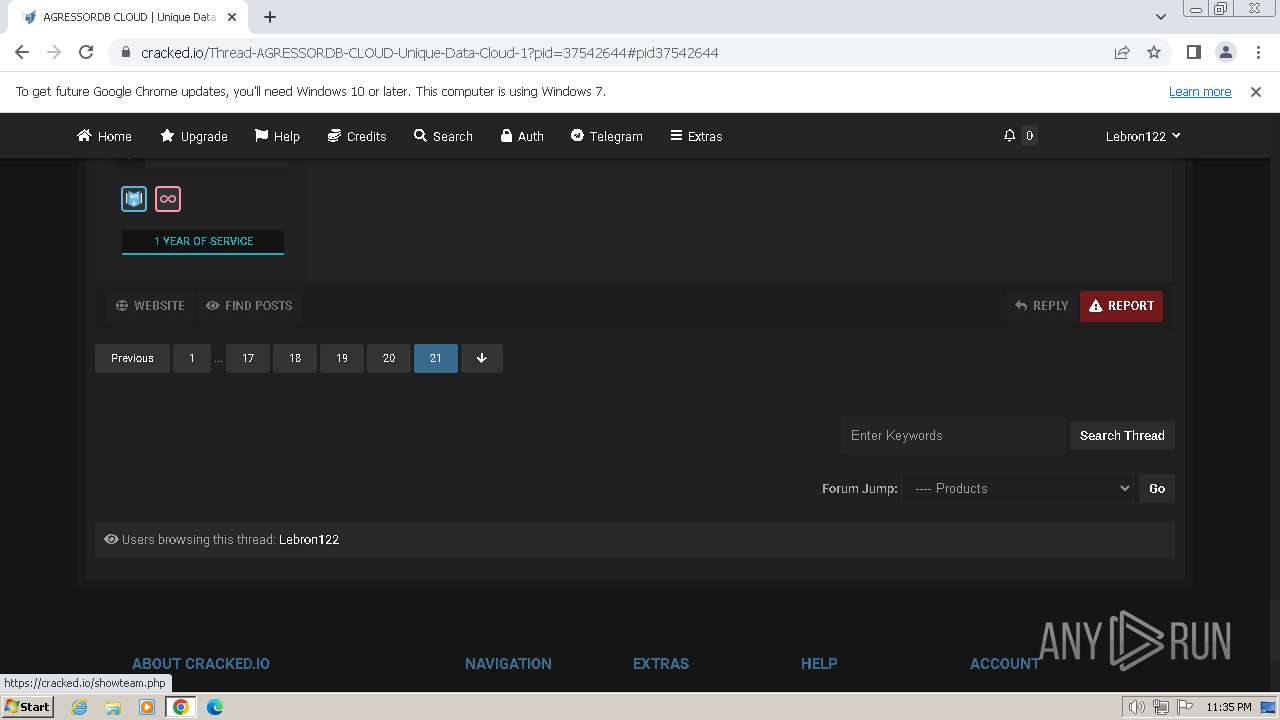Open the Telegram link
This screenshot has width=1280, height=720.
click(x=606, y=136)
